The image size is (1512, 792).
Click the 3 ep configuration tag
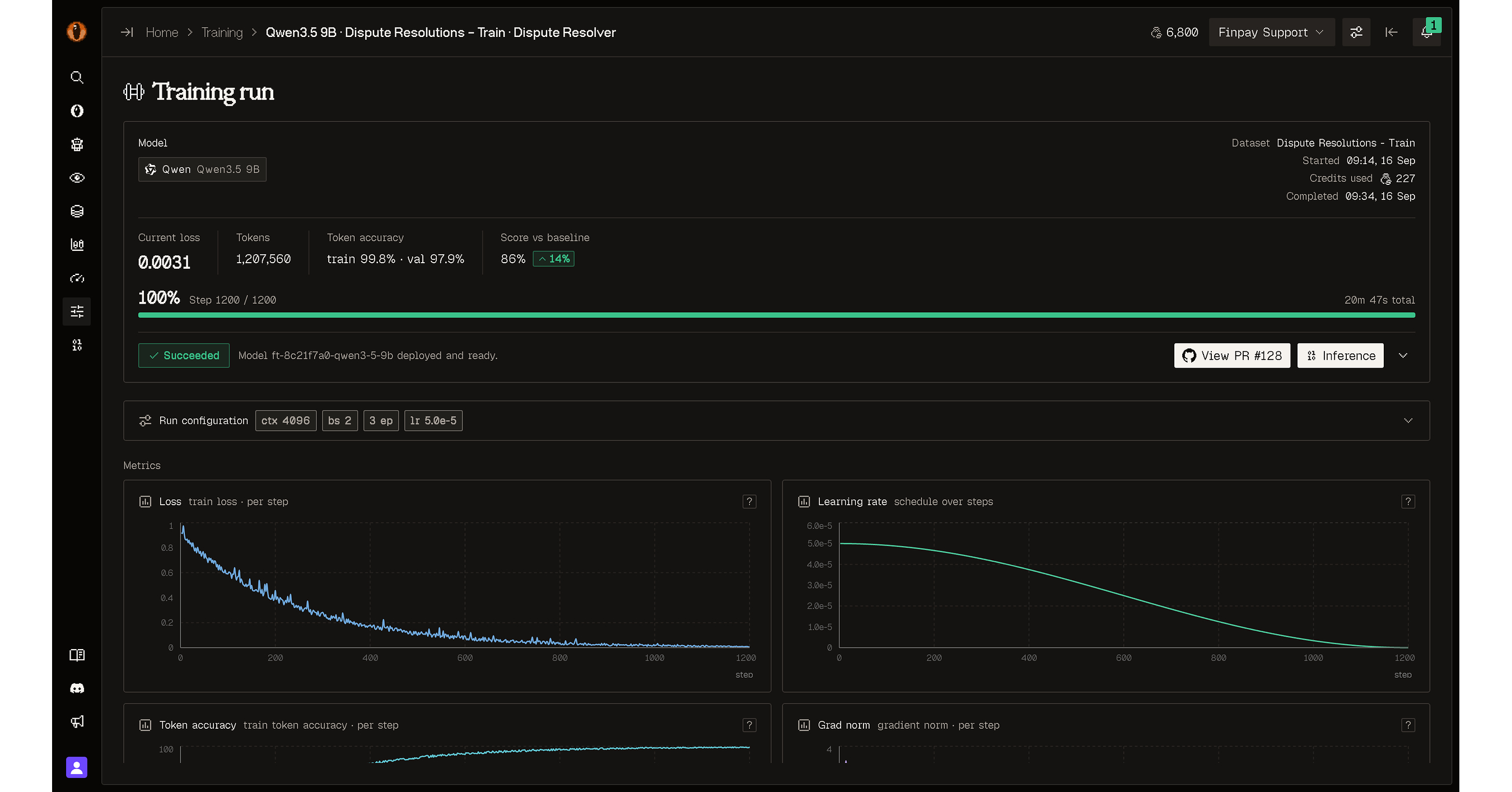381,421
